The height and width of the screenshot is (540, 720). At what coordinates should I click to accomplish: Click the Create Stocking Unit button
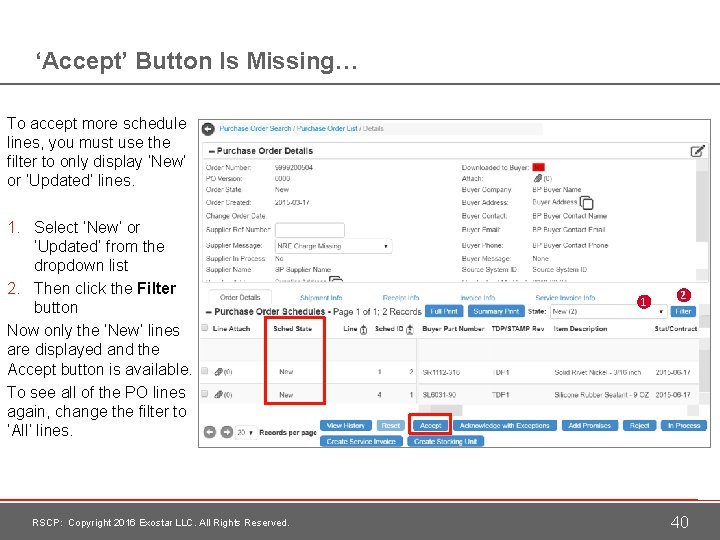click(445, 441)
